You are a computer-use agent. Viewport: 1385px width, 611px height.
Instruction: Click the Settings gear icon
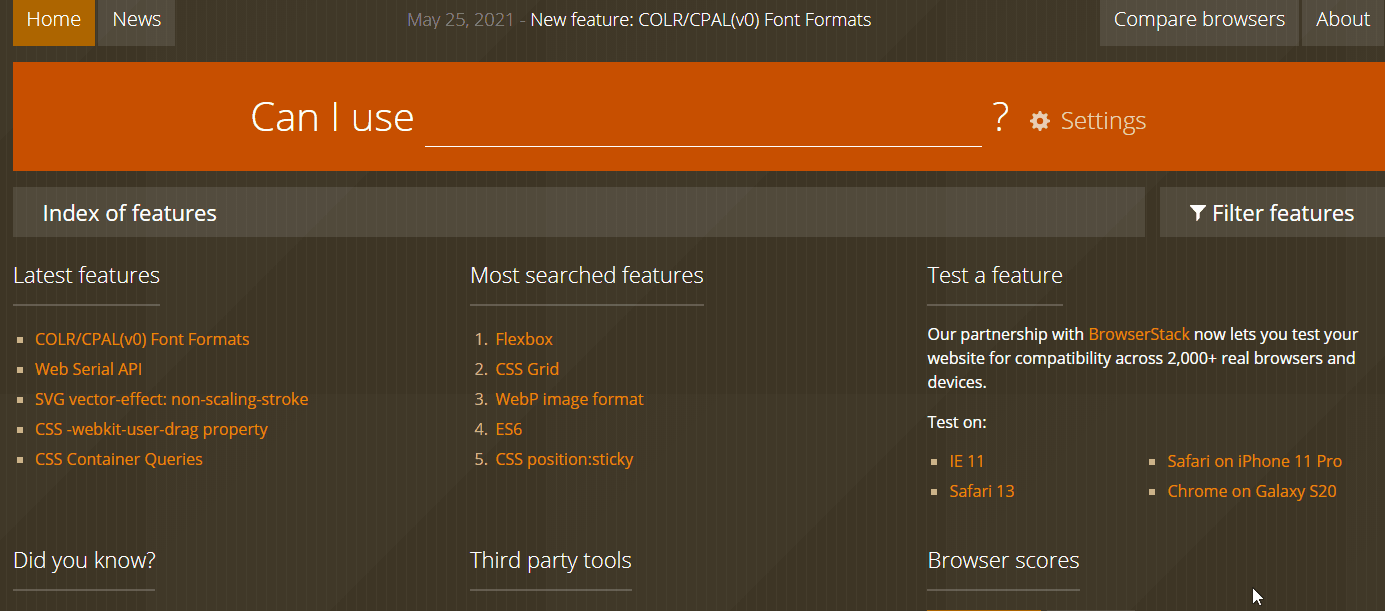tap(1040, 121)
